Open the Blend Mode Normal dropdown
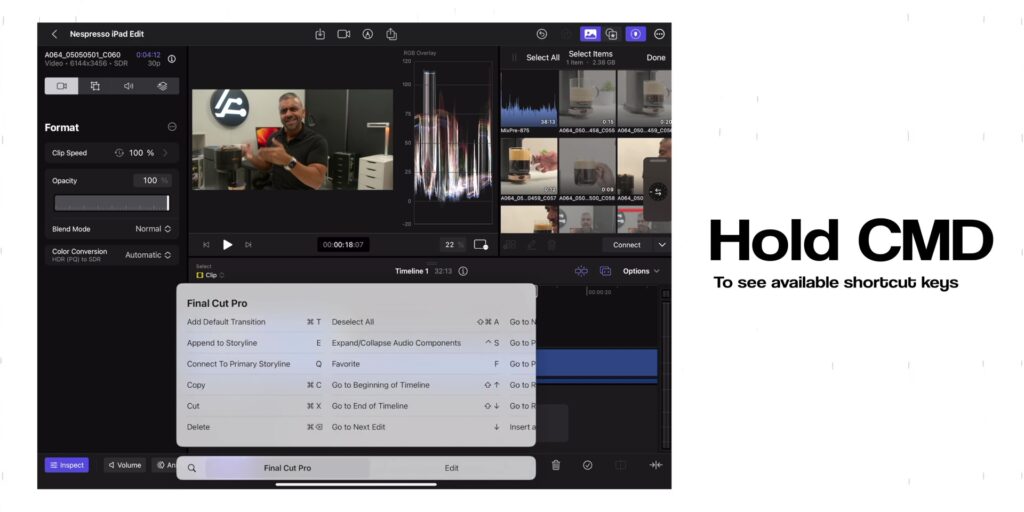1024x512 pixels. (x=153, y=229)
